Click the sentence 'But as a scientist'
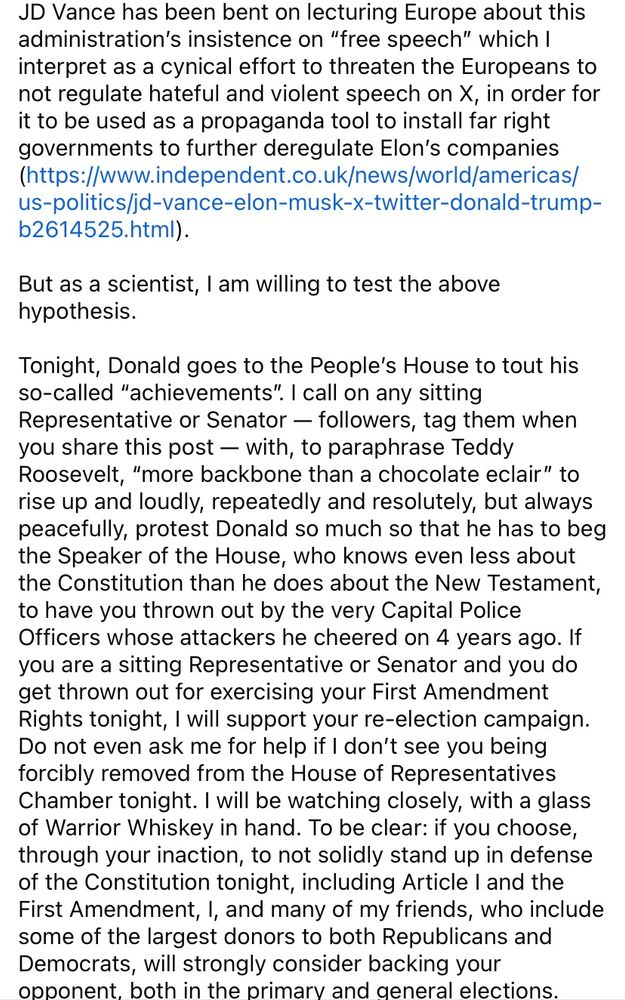 tap(259, 297)
